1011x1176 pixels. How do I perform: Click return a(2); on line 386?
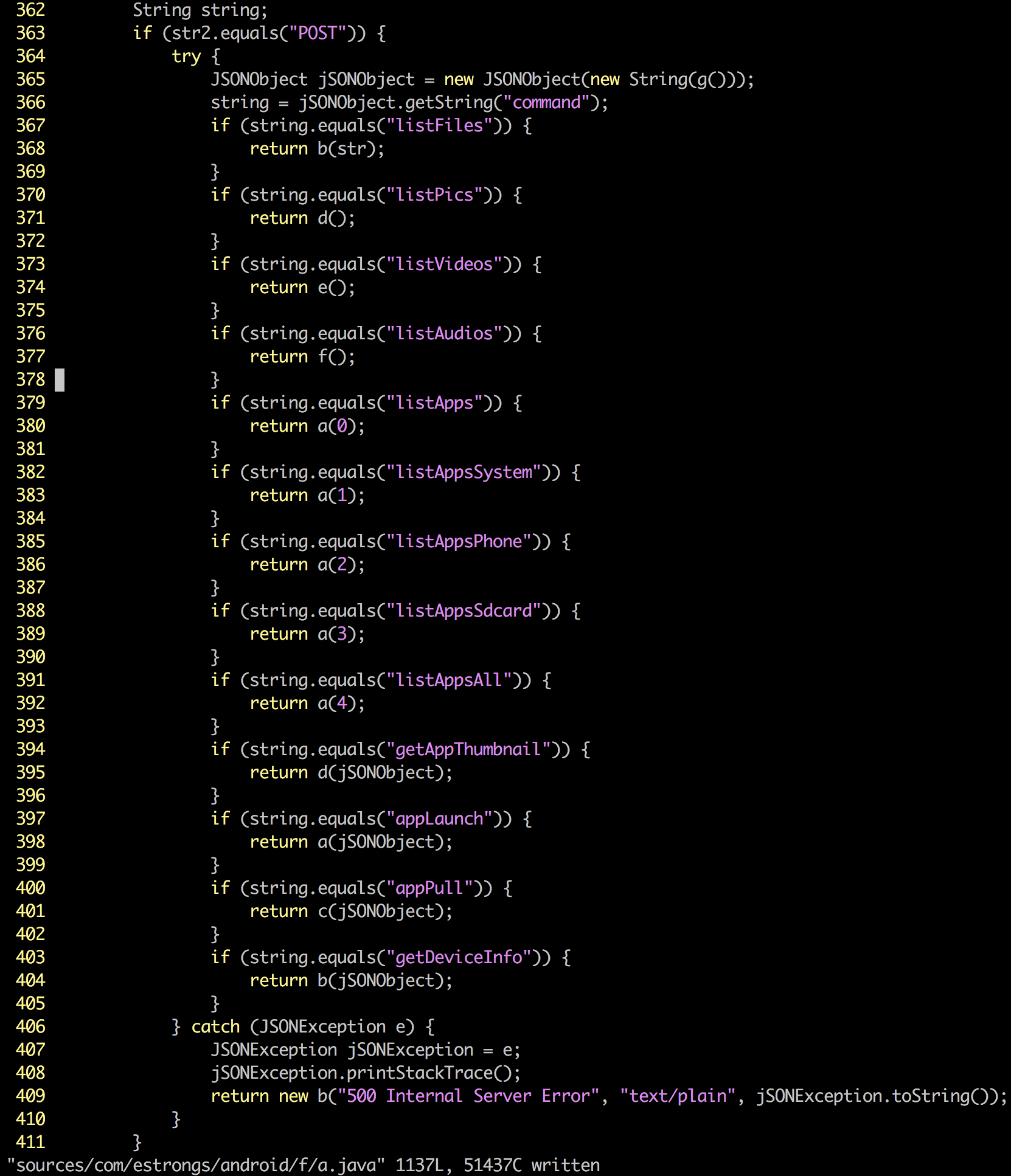point(307,564)
